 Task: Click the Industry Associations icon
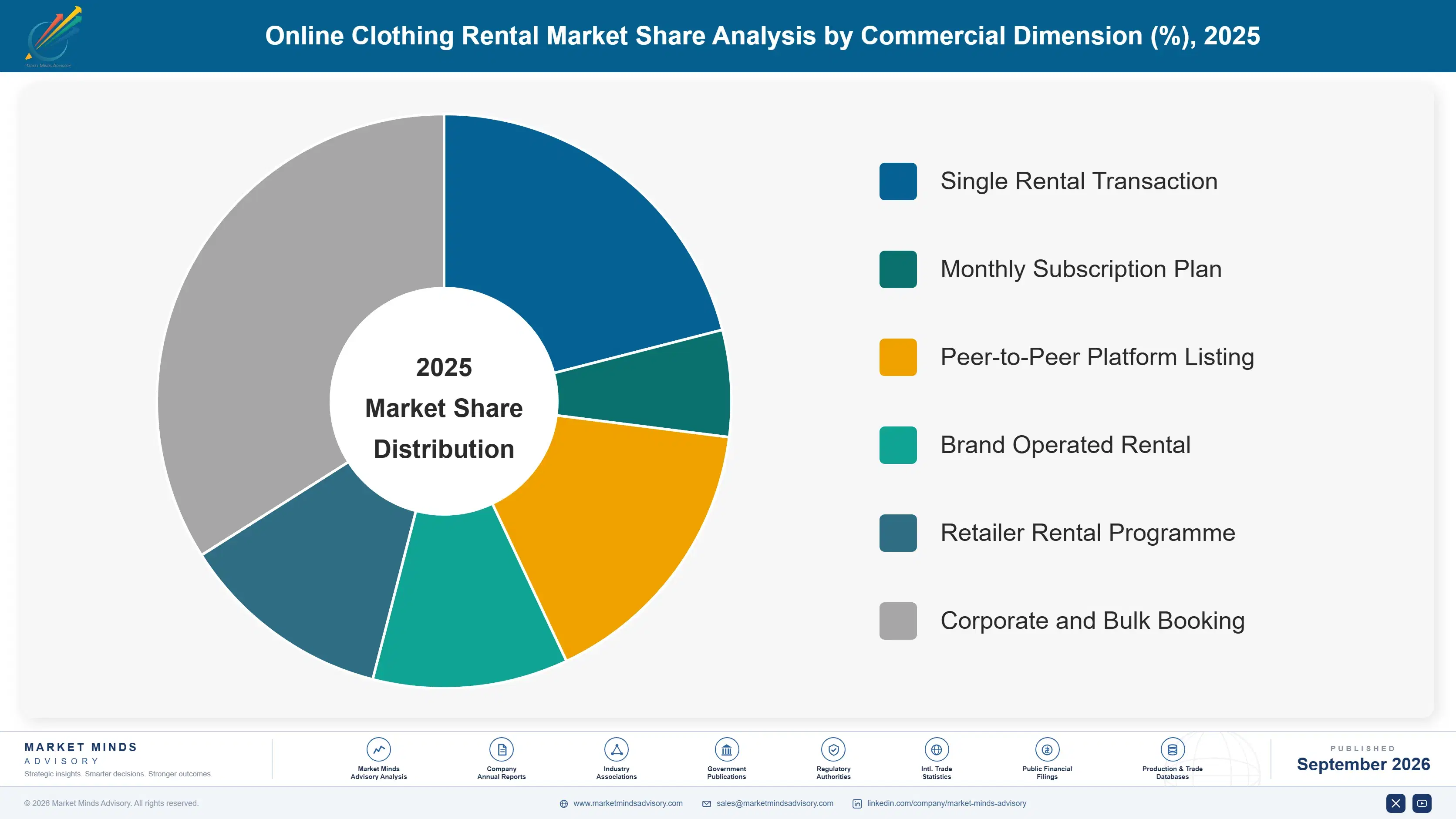coord(616,749)
